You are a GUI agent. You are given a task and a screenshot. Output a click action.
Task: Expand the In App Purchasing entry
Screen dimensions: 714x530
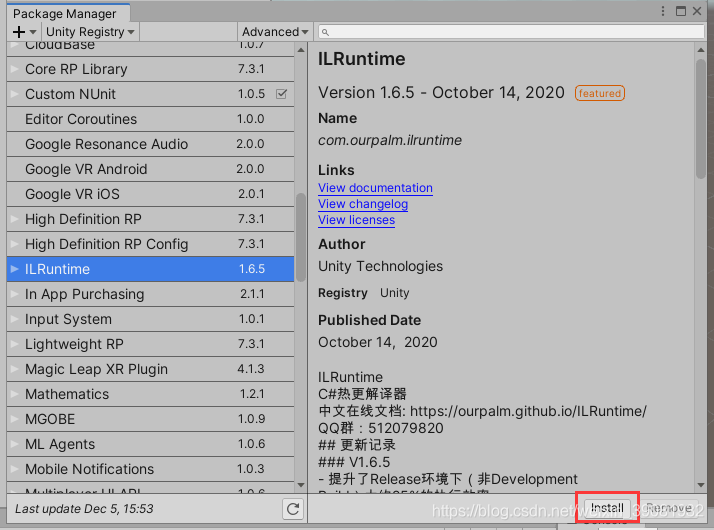(x=15, y=294)
